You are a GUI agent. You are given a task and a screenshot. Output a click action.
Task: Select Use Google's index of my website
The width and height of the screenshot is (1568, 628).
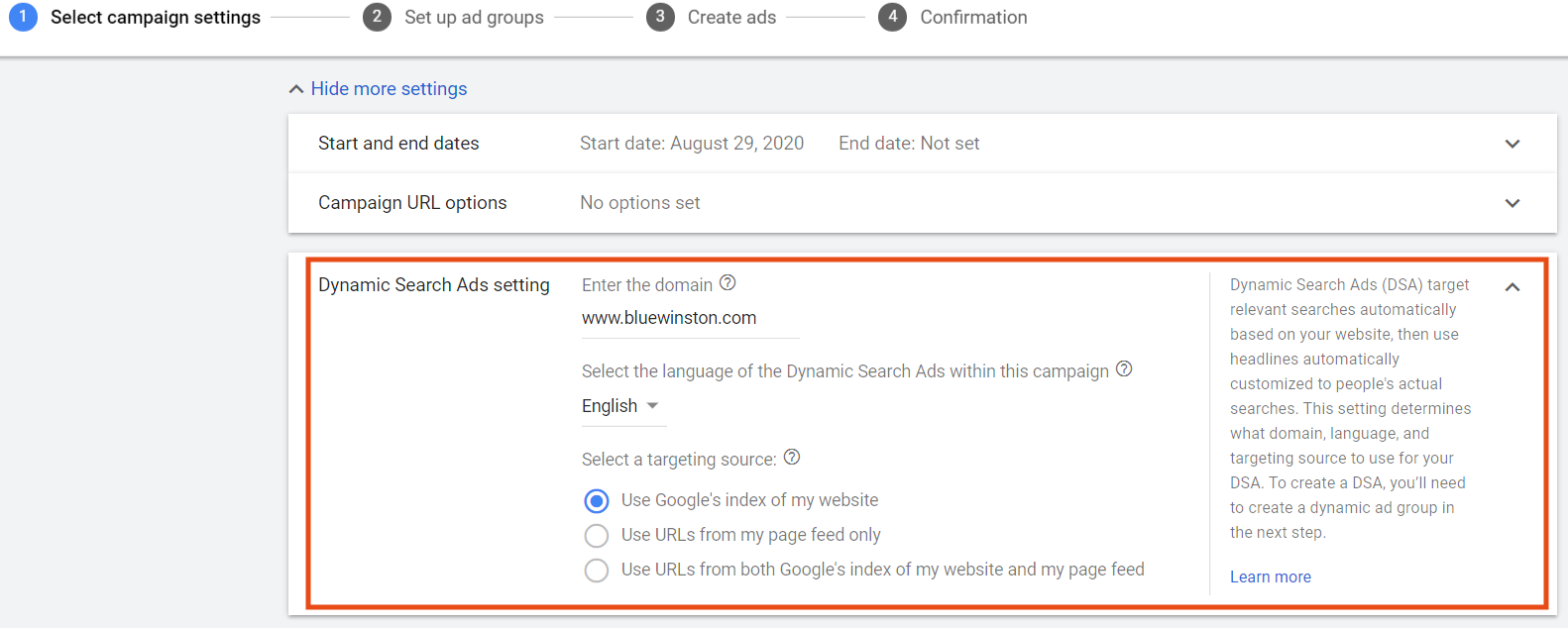point(597,500)
